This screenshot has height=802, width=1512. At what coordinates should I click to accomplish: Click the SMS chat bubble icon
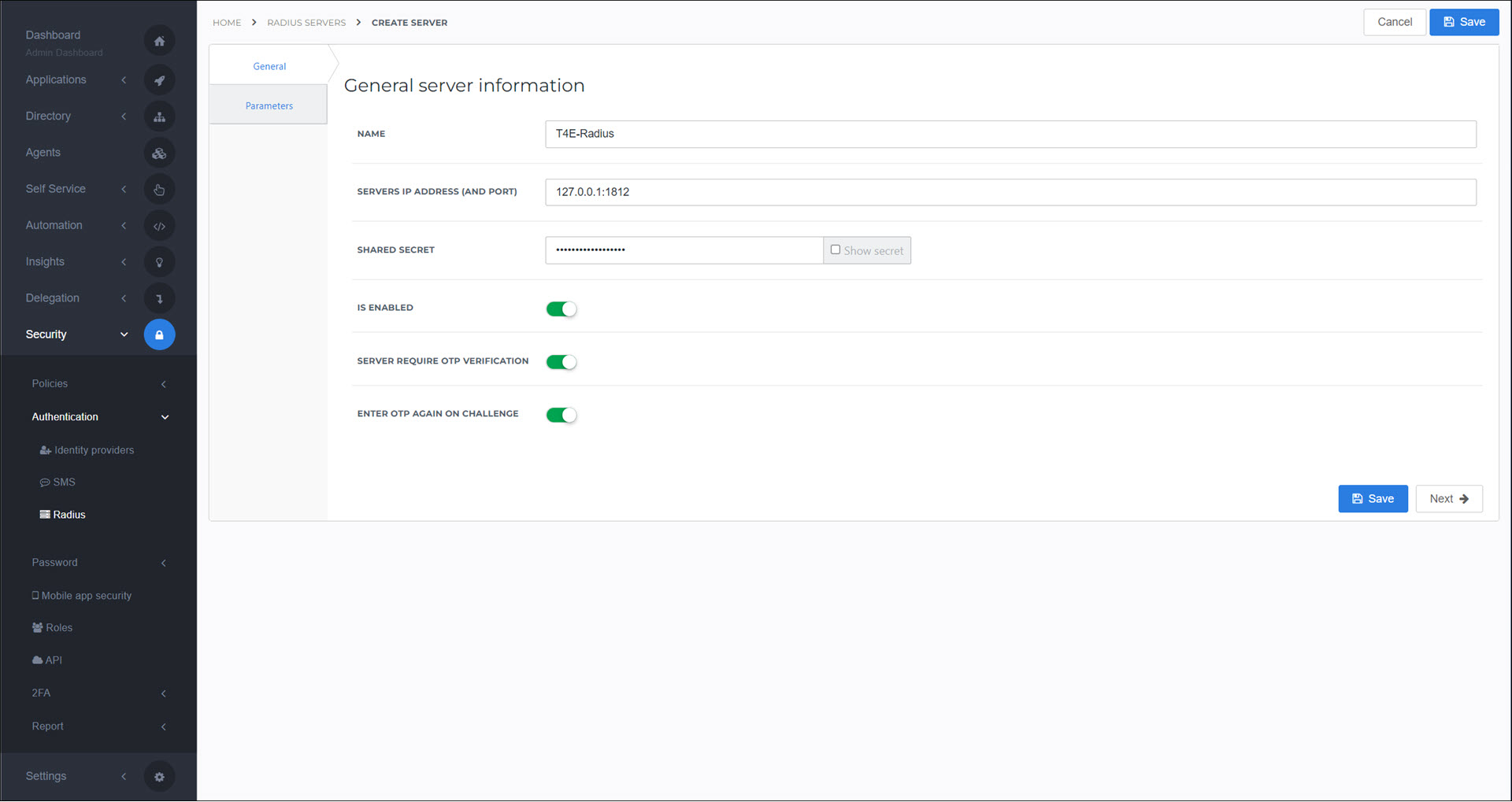click(x=45, y=482)
